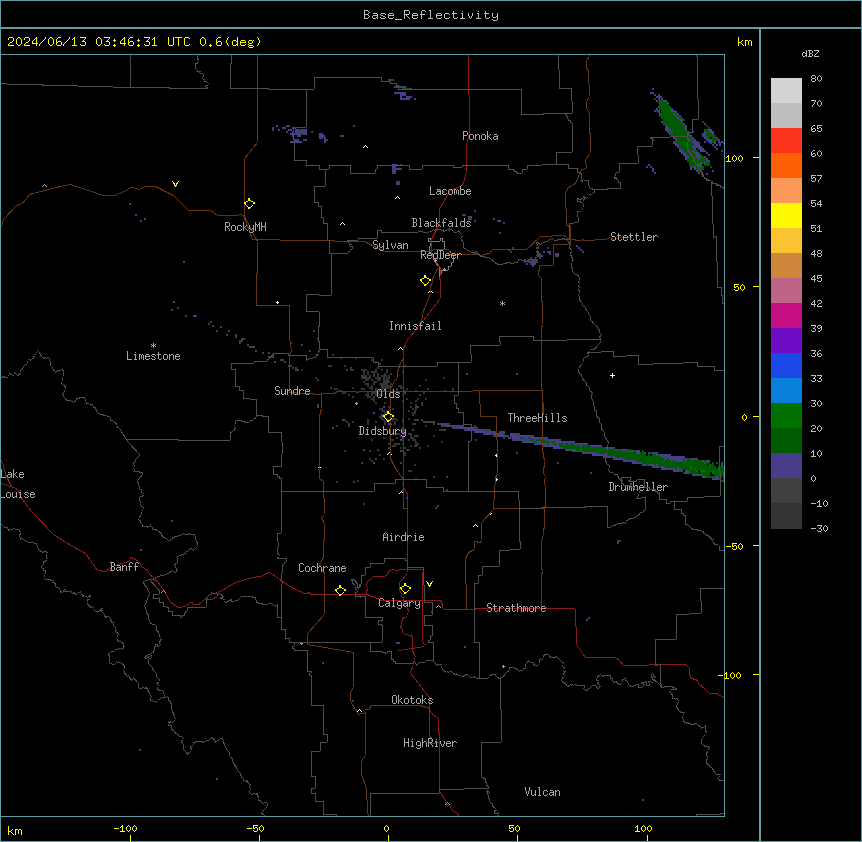Click the RockyMH town label
862x842 pixels.
coord(245,227)
